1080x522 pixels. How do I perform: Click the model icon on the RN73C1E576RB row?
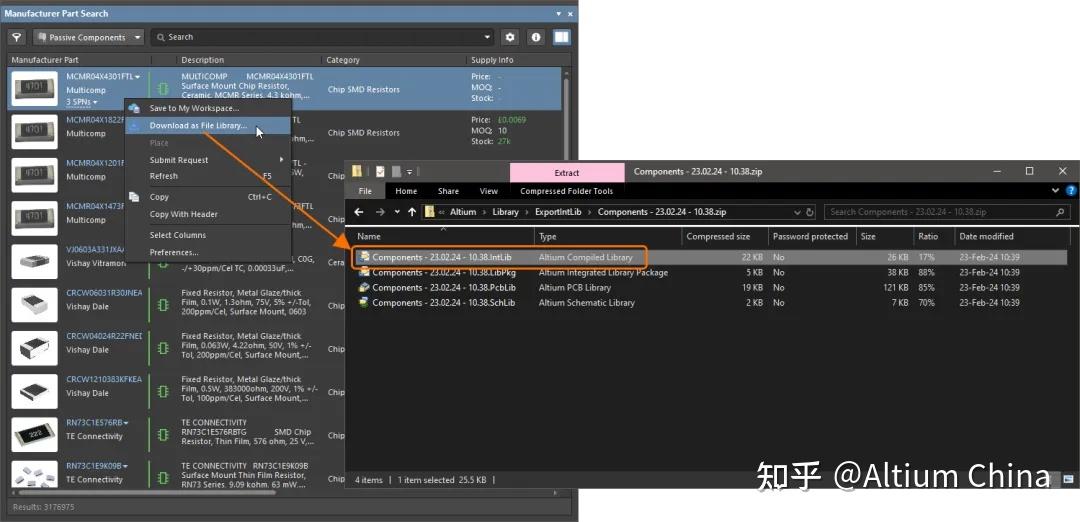click(163, 435)
